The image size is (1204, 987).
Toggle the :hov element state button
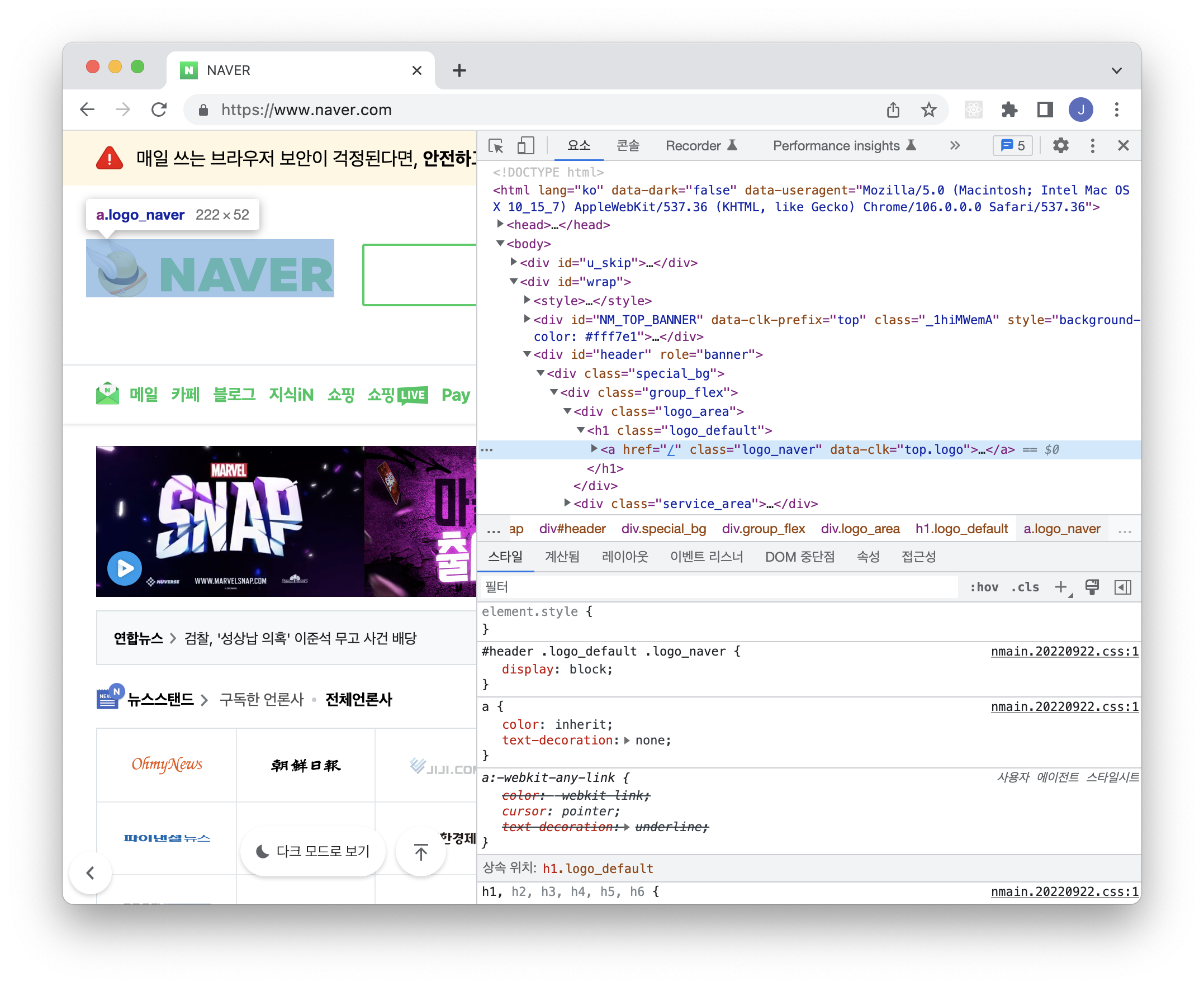tap(984, 587)
